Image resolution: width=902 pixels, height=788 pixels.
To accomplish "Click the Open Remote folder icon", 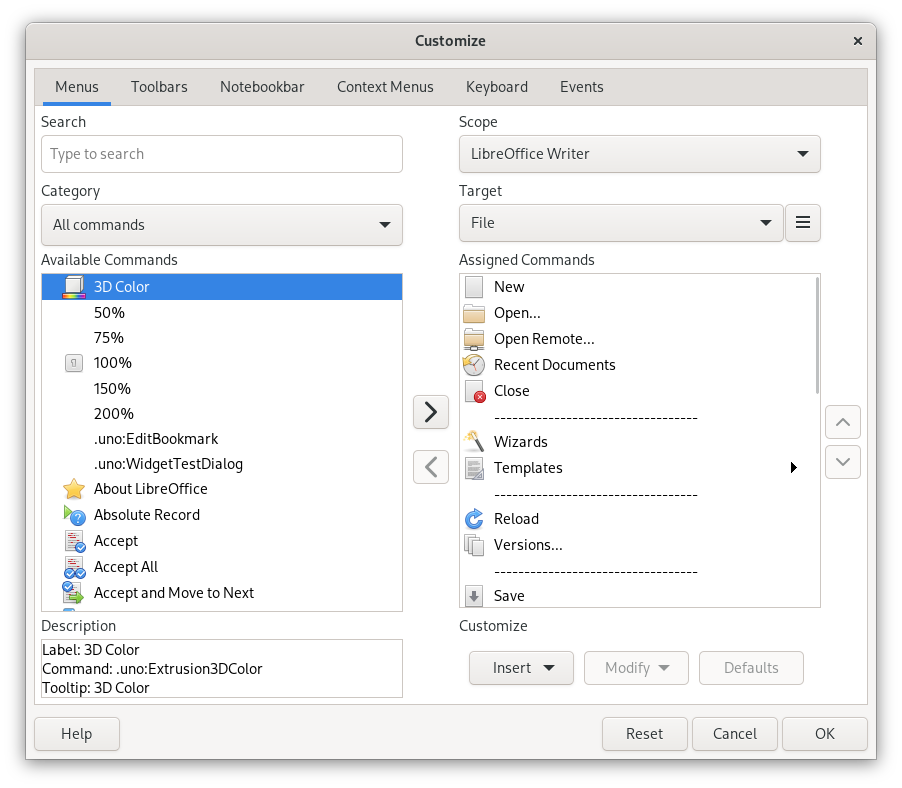I will pyautogui.click(x=474, y=339).
